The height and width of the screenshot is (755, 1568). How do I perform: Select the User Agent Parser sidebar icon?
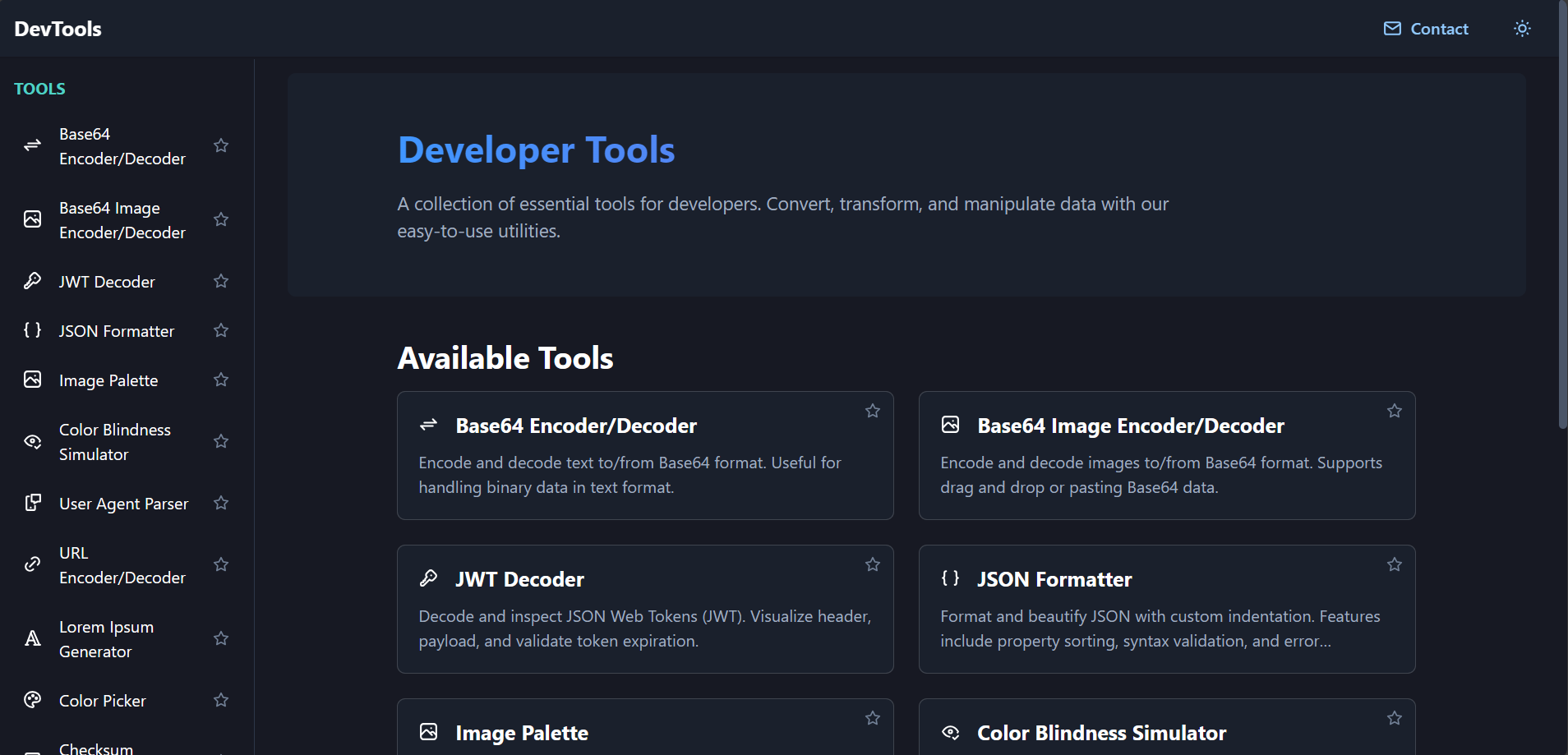tap(33, 503)
